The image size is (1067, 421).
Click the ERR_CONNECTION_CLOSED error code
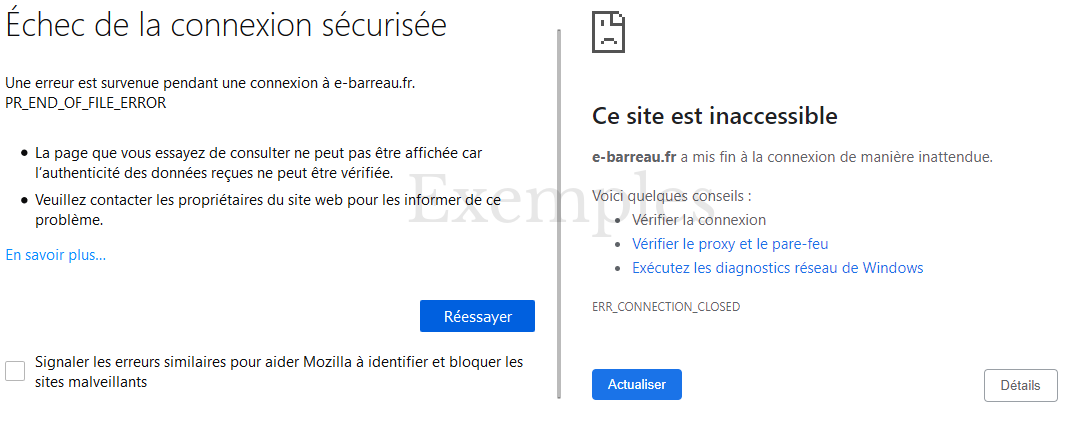point(666,307)
